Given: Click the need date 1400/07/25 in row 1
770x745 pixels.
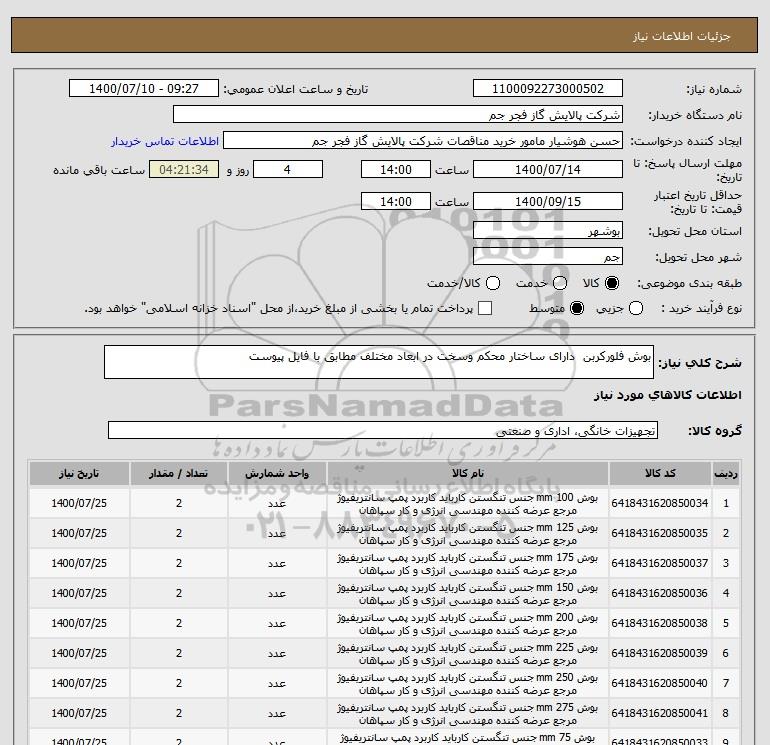Looking at the screenshot, I should pyautogui.click(x=79, y=503).
